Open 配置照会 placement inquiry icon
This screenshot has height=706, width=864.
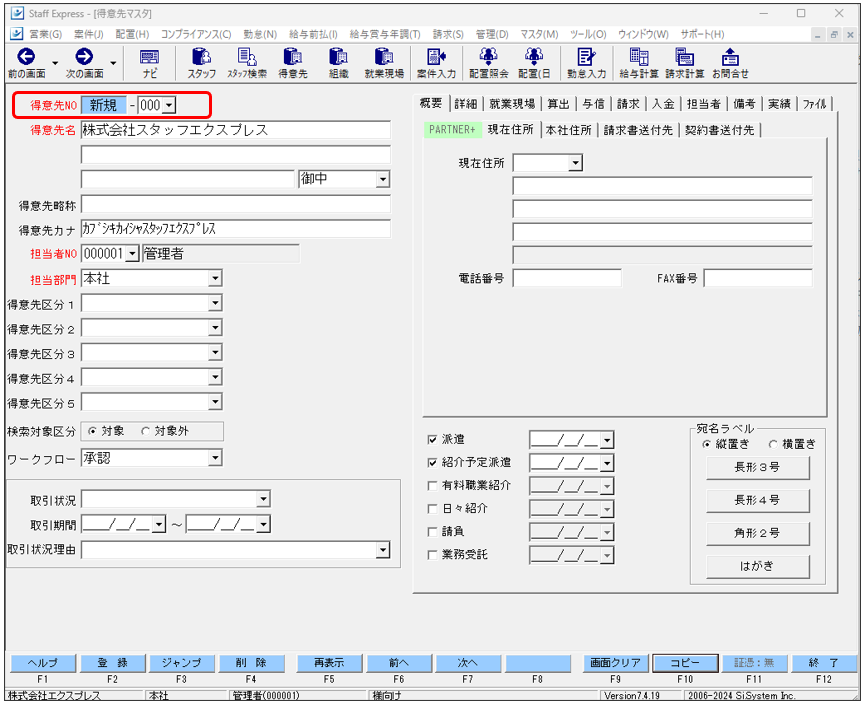click(488, 63)
